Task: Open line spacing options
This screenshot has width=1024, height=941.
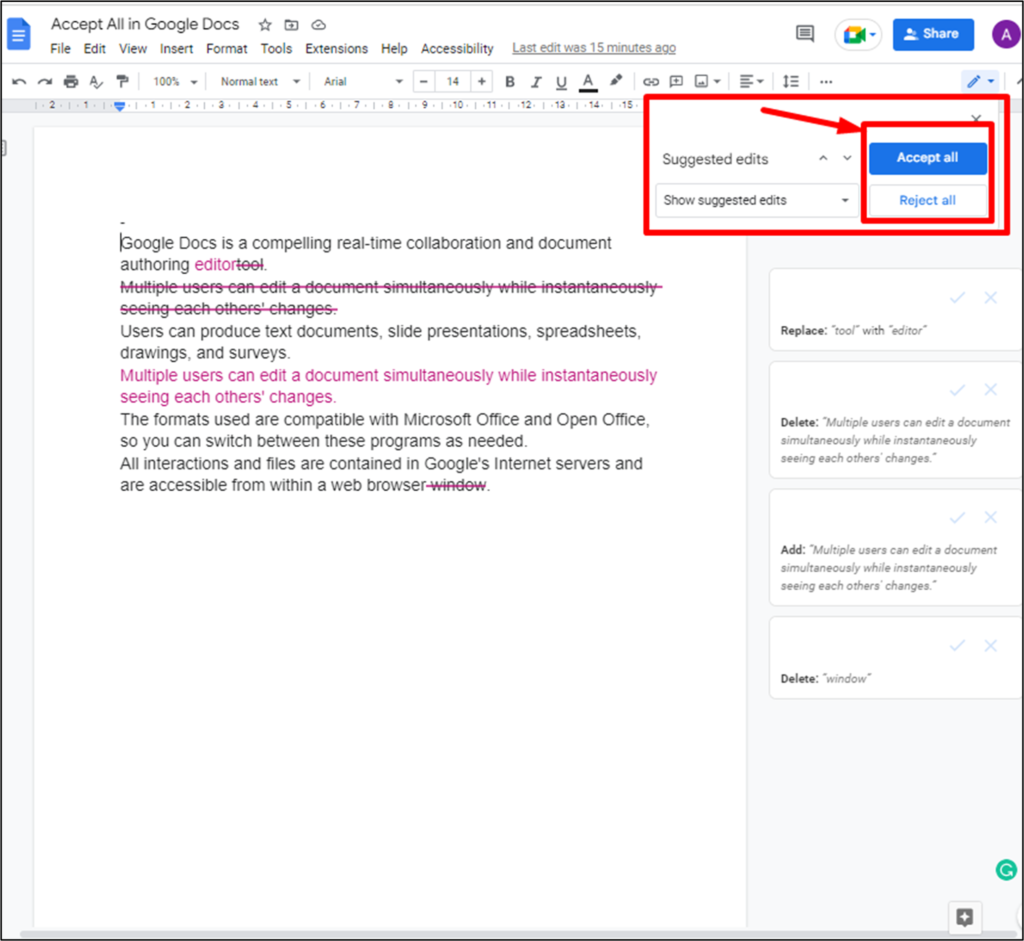Action: (x=790, y=82)
